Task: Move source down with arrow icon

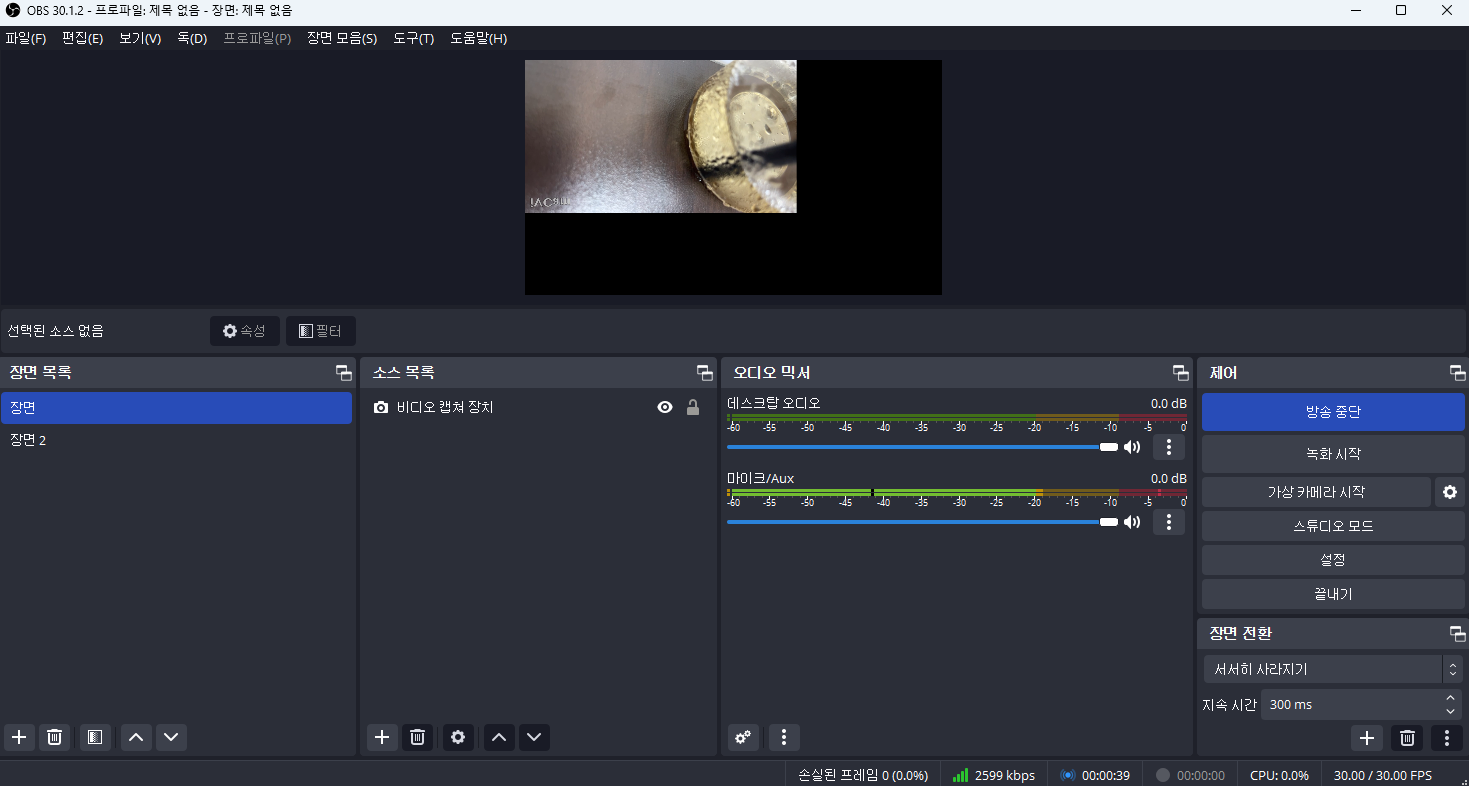Action: click(534, 738)
